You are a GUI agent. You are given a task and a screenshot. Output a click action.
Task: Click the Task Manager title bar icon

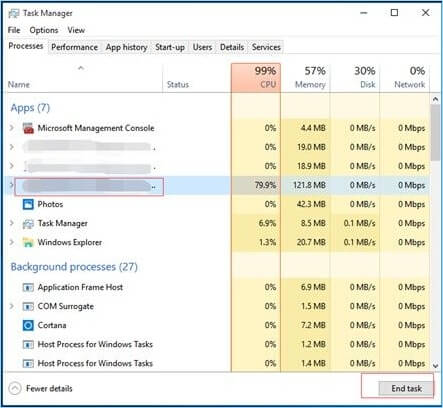[14, 13]
